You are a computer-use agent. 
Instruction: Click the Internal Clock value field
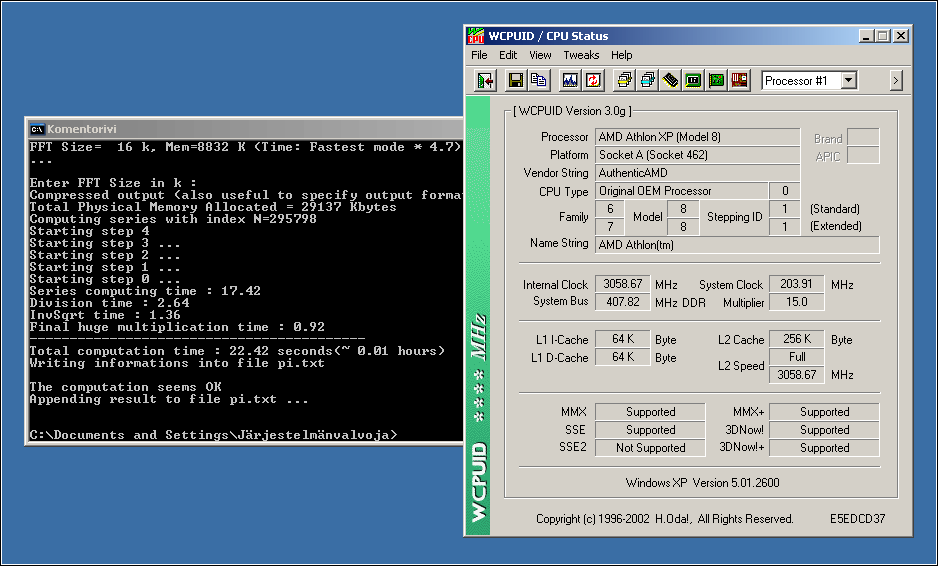tap(621, 284)
